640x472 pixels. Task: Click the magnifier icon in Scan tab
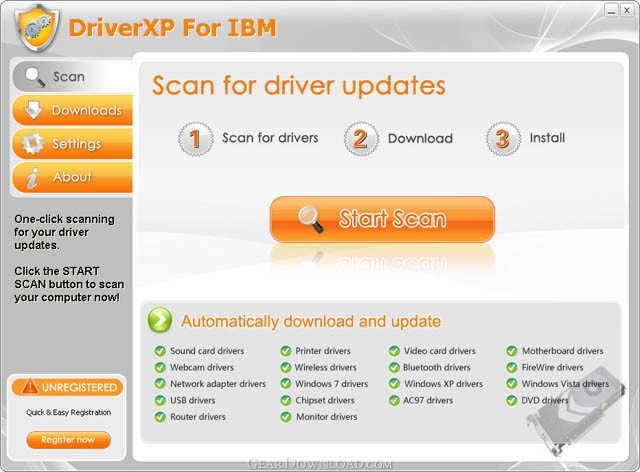tap(34, 77)
